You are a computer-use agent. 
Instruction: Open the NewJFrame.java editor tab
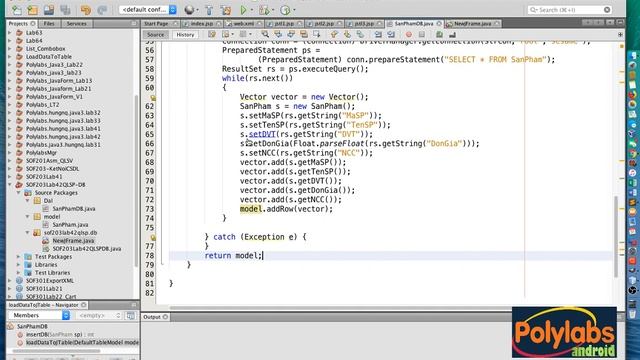[x=473, y=24]
